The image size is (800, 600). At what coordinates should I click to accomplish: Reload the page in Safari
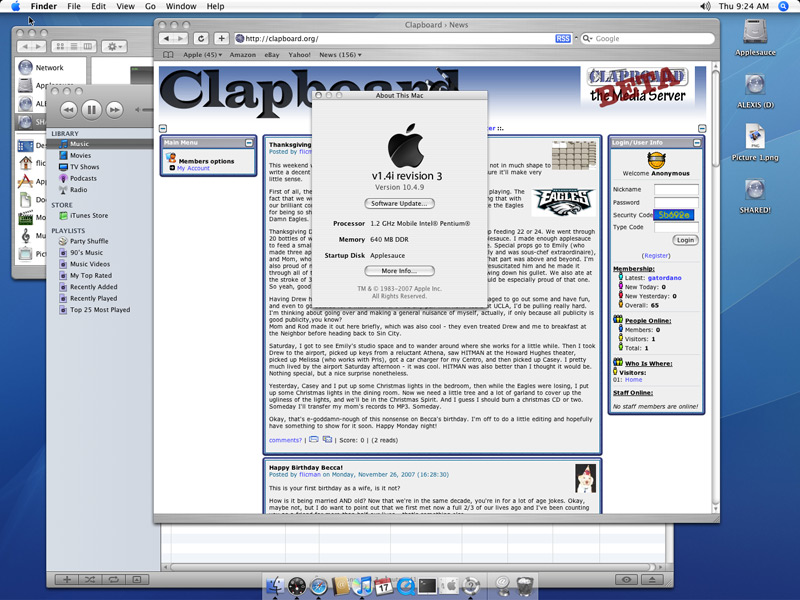(x=201, y=38)
